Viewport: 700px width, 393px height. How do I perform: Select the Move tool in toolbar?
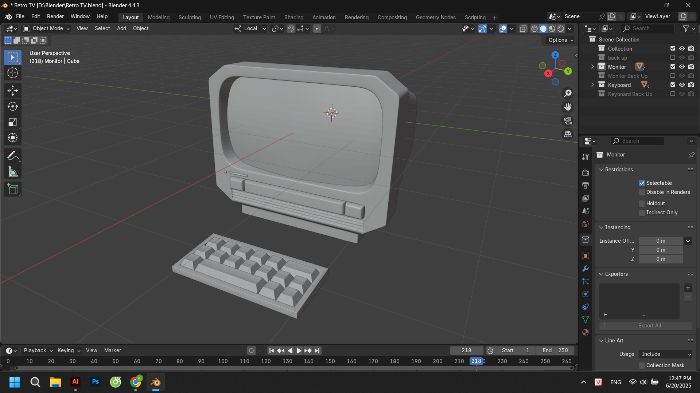tap(12, 91)
